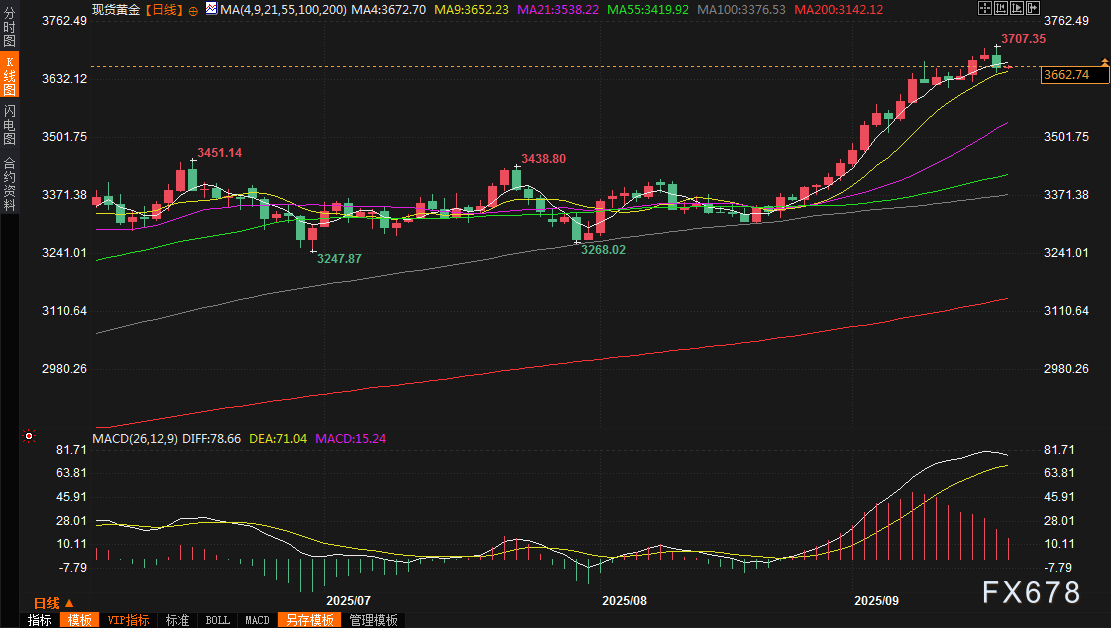Image resolution: width=1111 pixels, height=628 pixels.
Task: Click the red sun icon beside MACD panel
Action: (29, 436)
